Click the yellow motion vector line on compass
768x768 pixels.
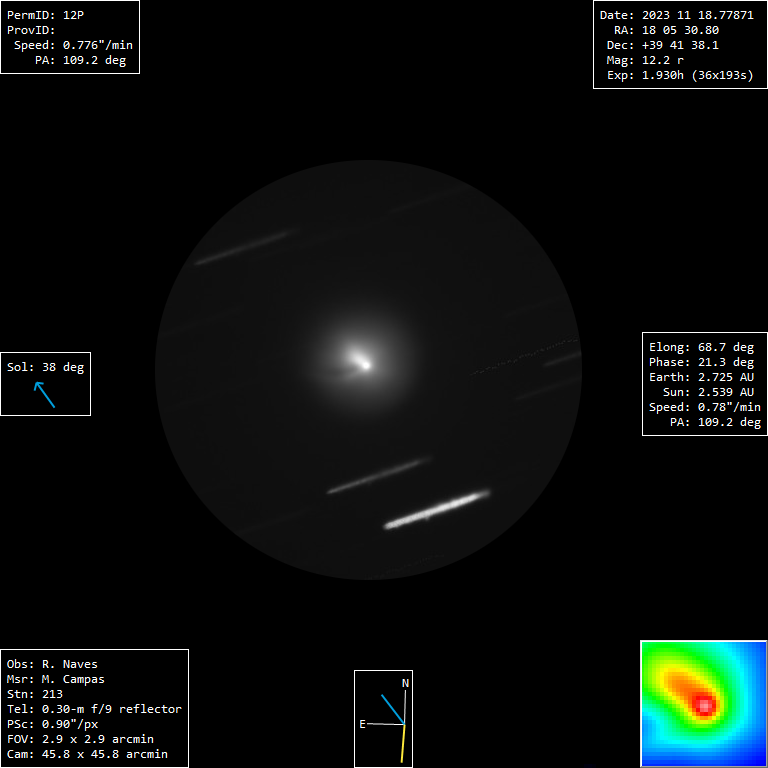pos(403,744)
